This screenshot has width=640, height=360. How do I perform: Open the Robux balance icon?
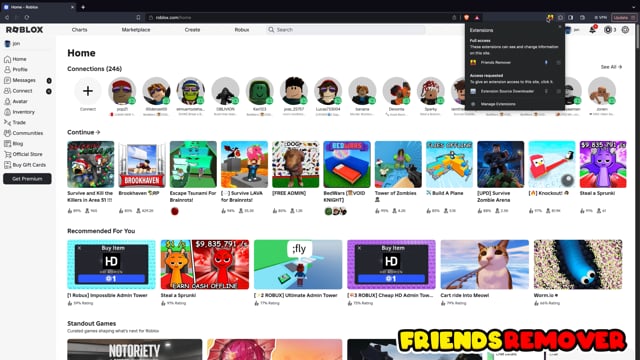608,30
